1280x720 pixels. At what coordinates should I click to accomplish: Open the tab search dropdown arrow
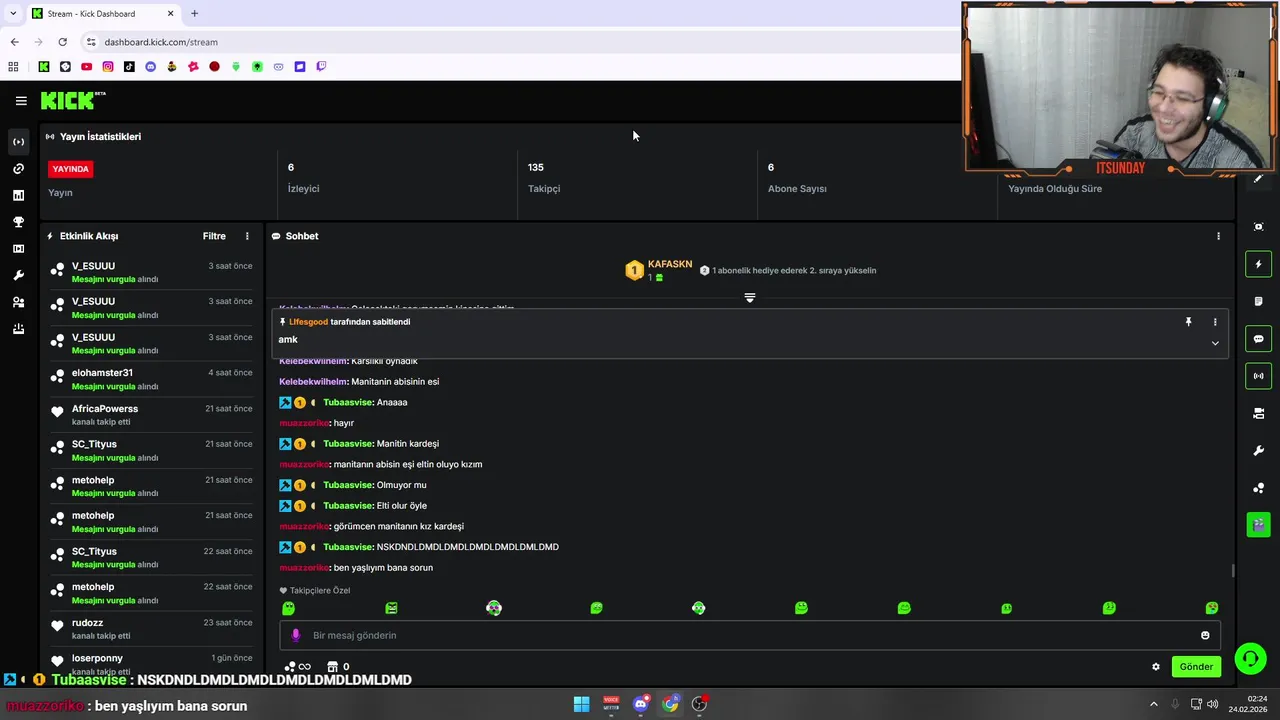12,14
